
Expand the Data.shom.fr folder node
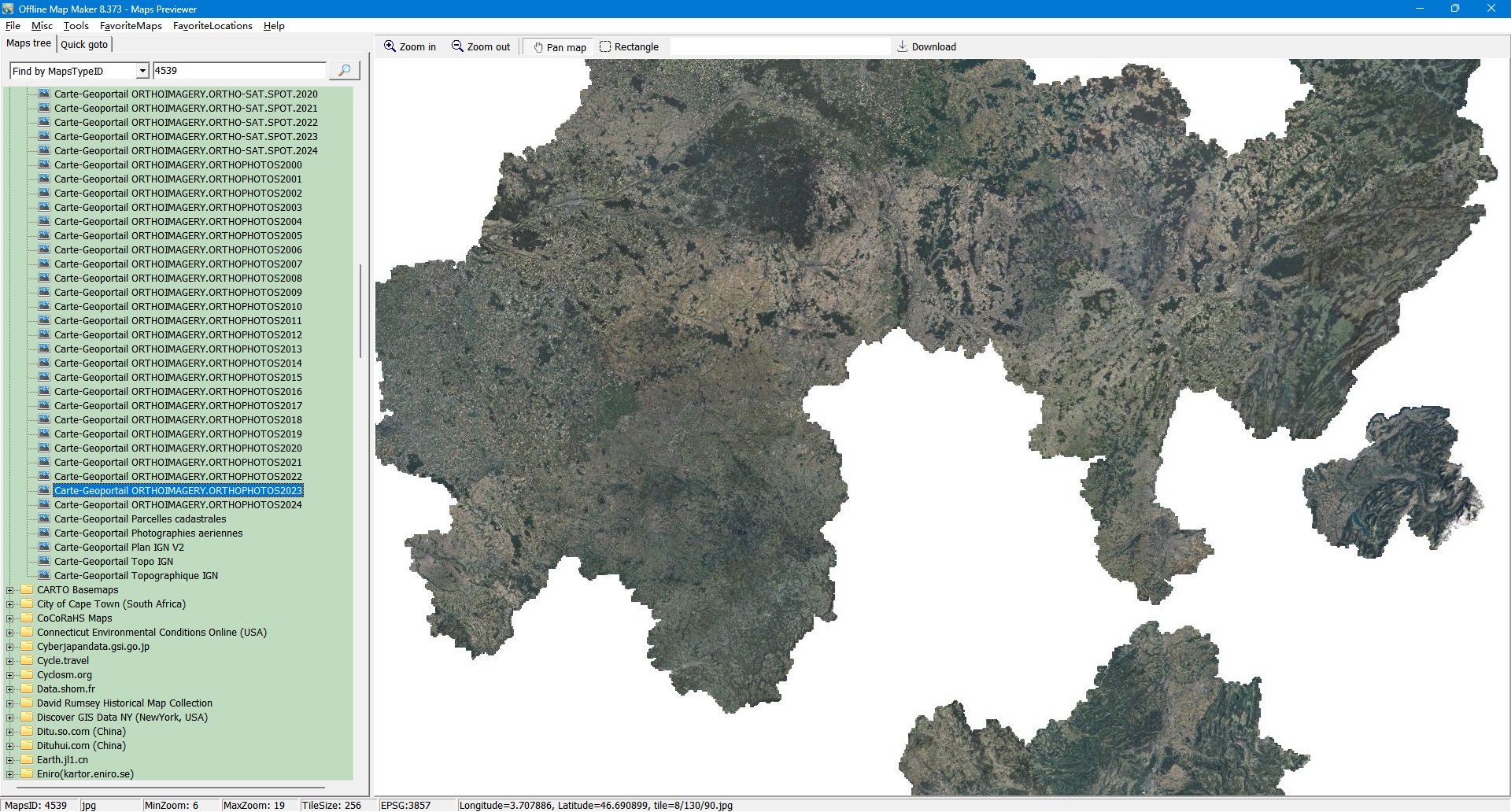pos(10,689)
